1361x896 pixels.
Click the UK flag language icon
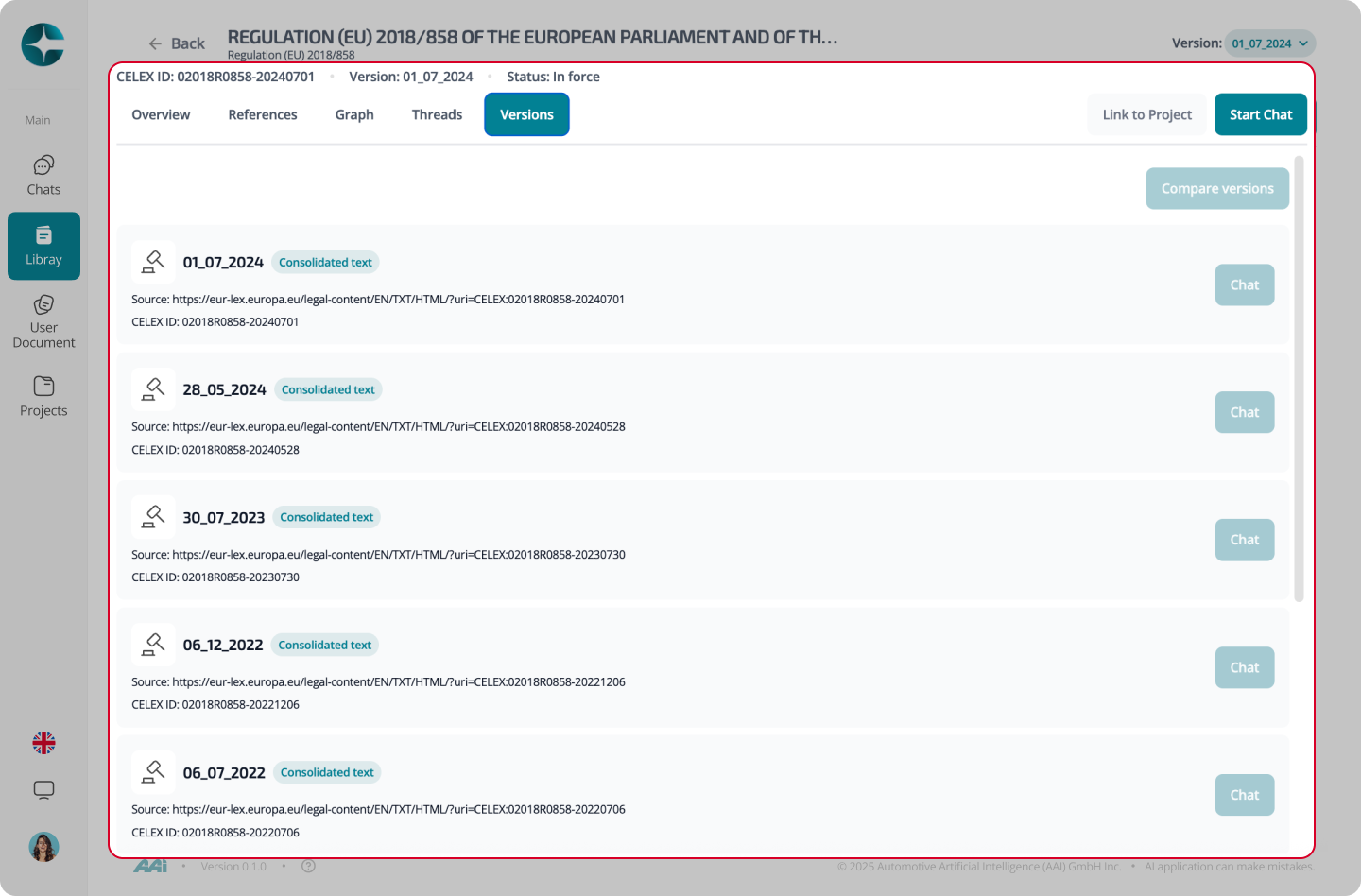[43, 743]
